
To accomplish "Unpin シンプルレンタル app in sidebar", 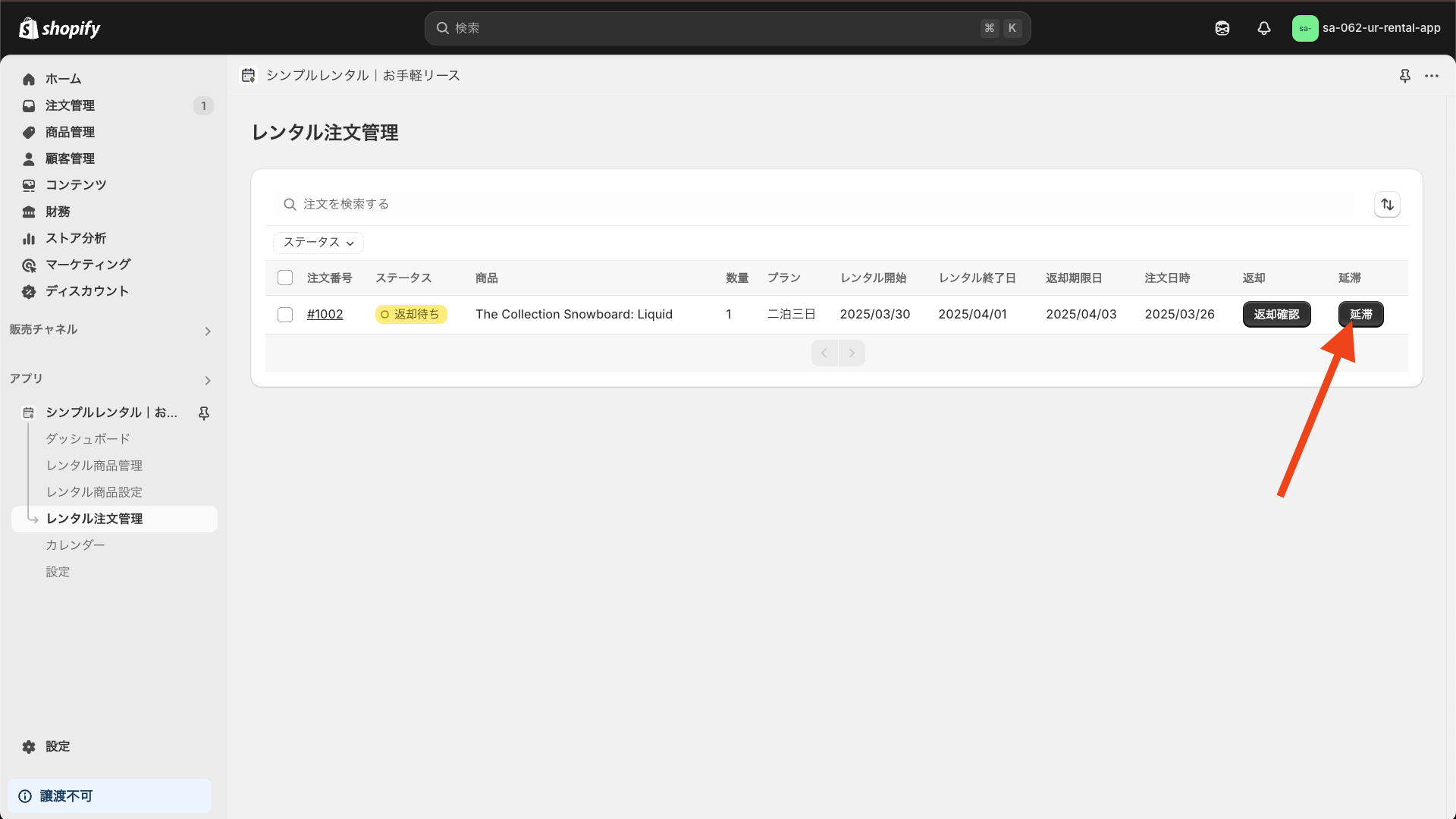I will pos(203,413).
